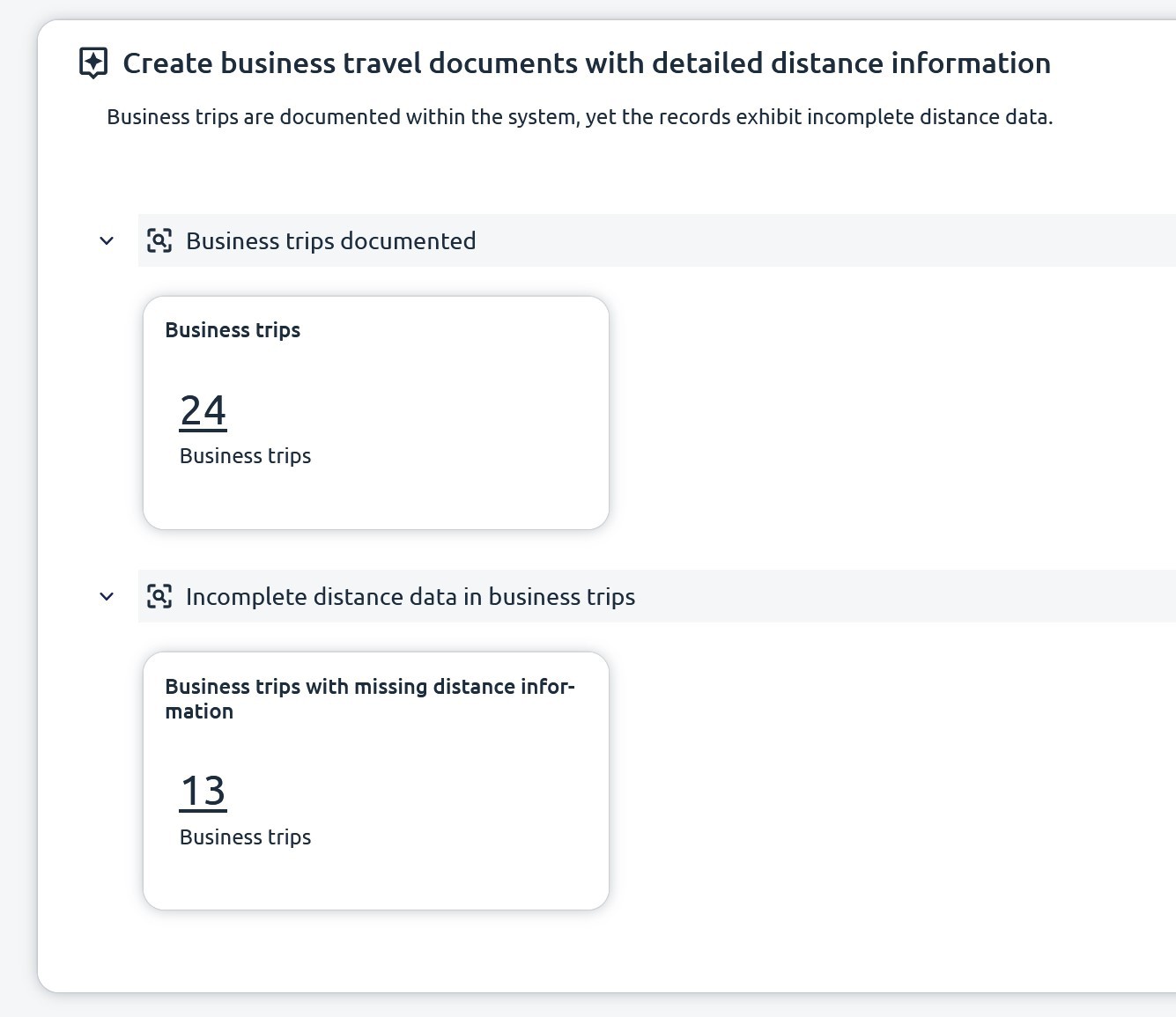Screen dimensions: 1176x1017
Task: Click the Business trips label under 24
Action: 245,456
